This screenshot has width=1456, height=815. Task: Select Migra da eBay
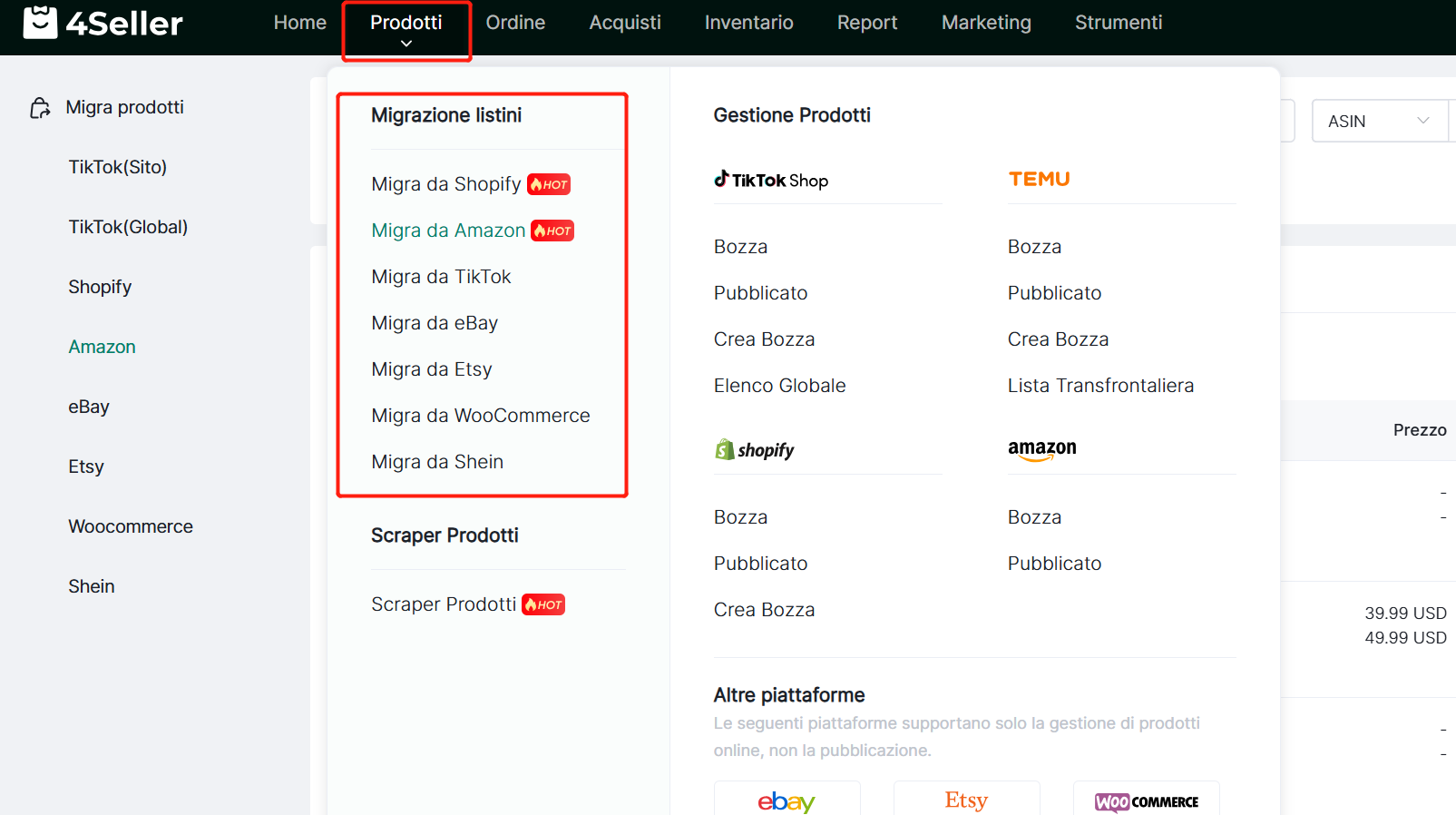pyautogui.click(x=435, y=323)
